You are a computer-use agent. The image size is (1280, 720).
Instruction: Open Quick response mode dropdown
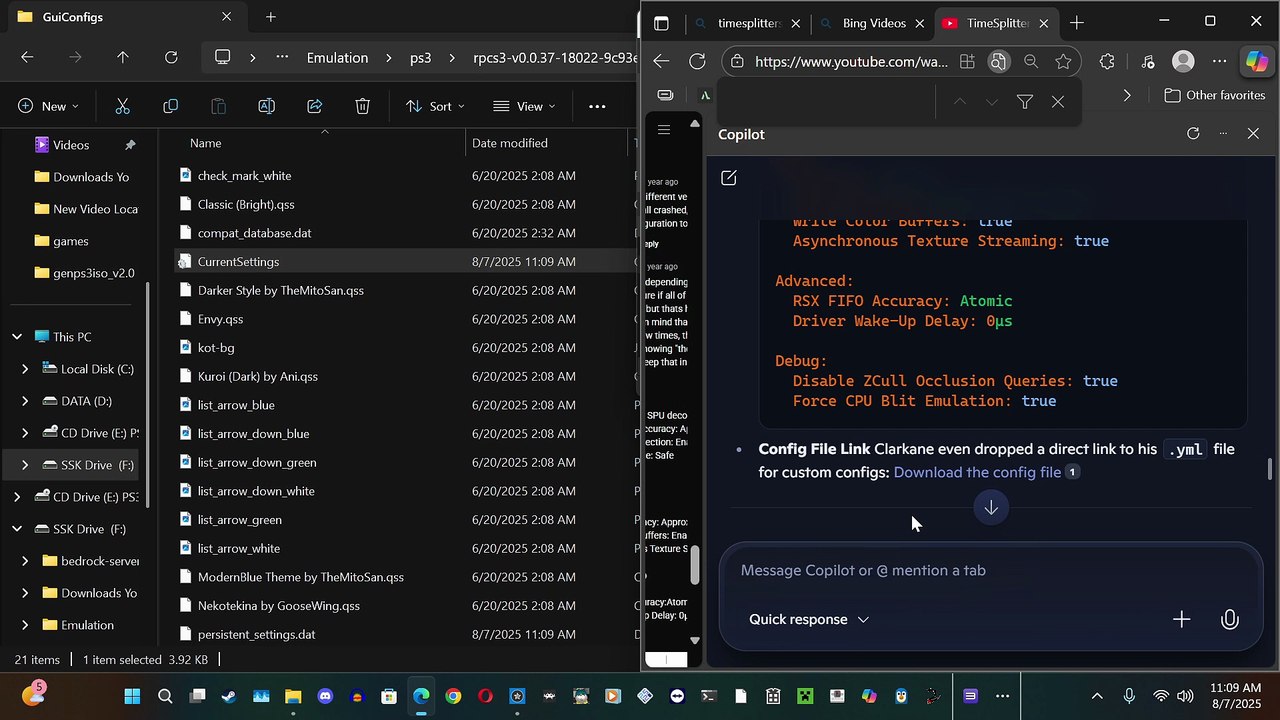(x=809, y=620)
